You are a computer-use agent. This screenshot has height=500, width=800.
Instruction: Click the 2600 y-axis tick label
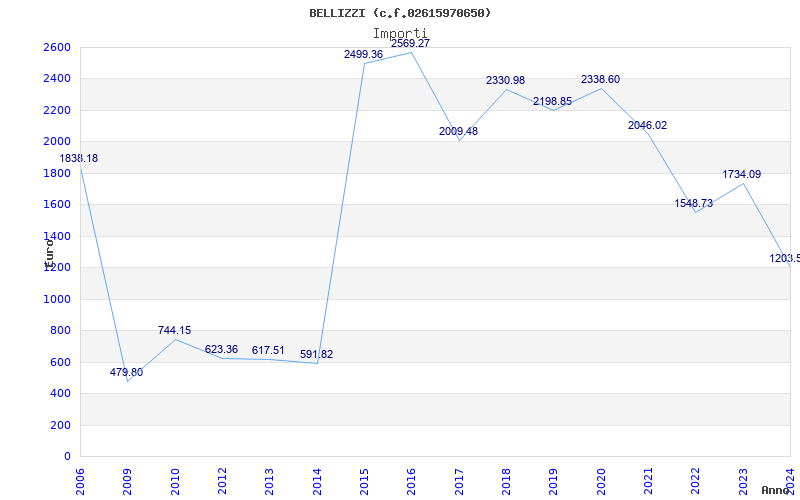pyautogui.click(x=57, y=47)
